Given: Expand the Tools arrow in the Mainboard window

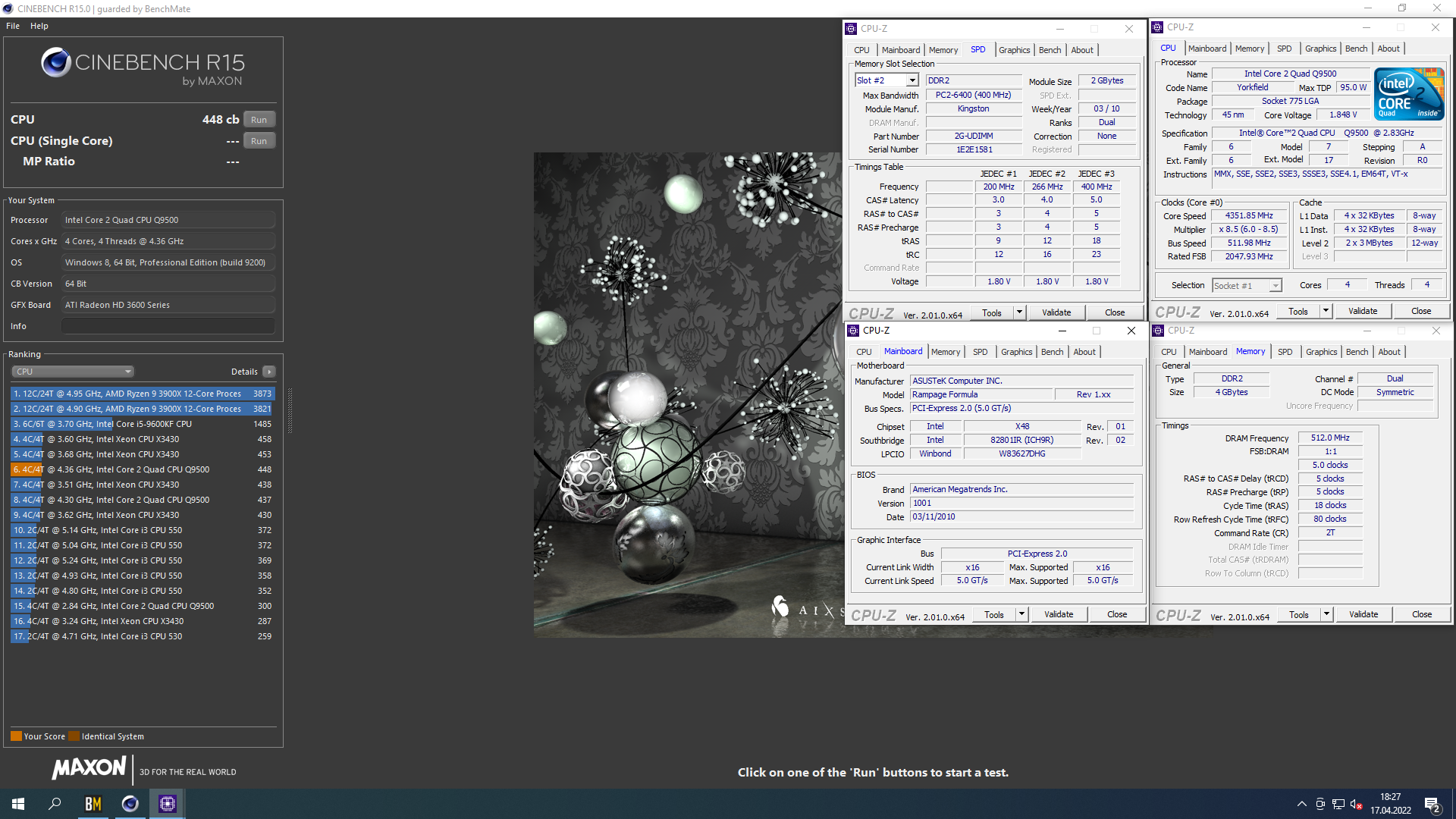Looking at the screenshot, I should pyautogui.click(x=1021, y=614).
